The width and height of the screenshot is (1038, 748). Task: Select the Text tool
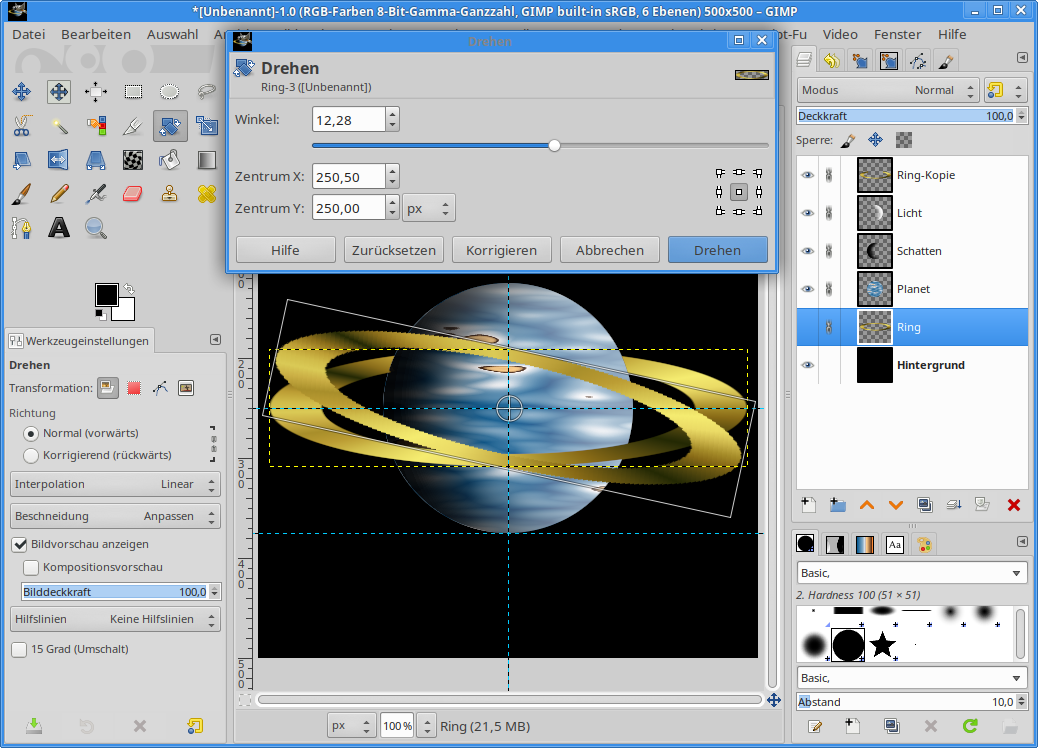click(x=59, y=228)
